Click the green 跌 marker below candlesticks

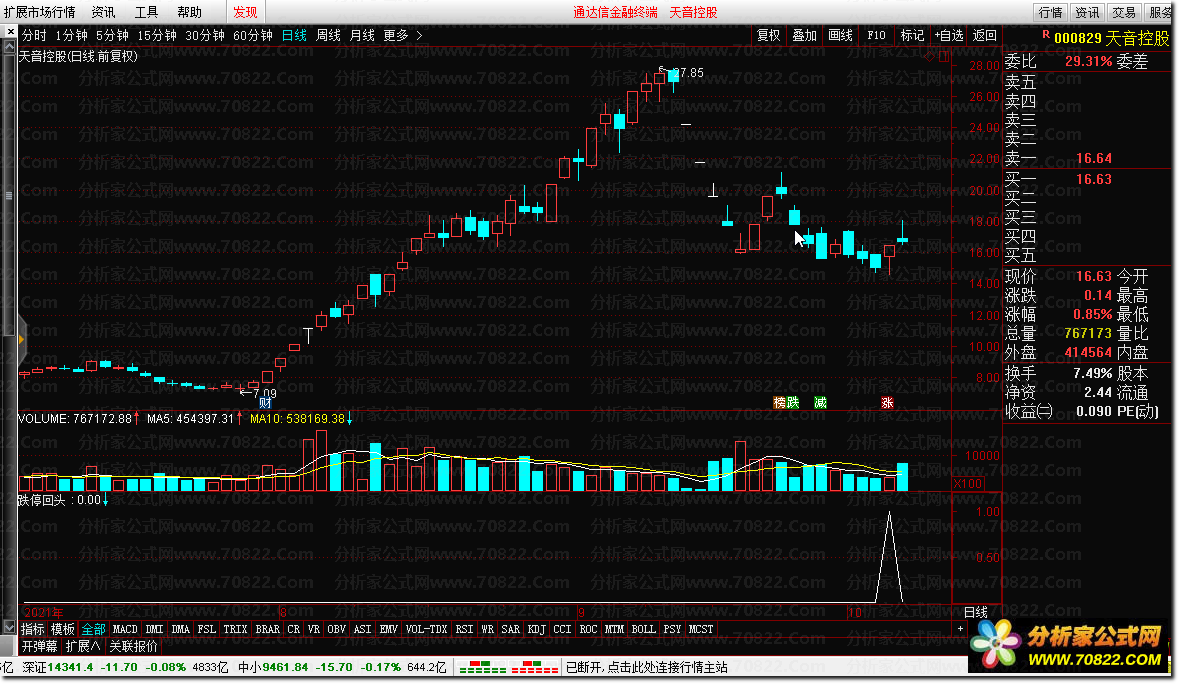coord(792,403)
